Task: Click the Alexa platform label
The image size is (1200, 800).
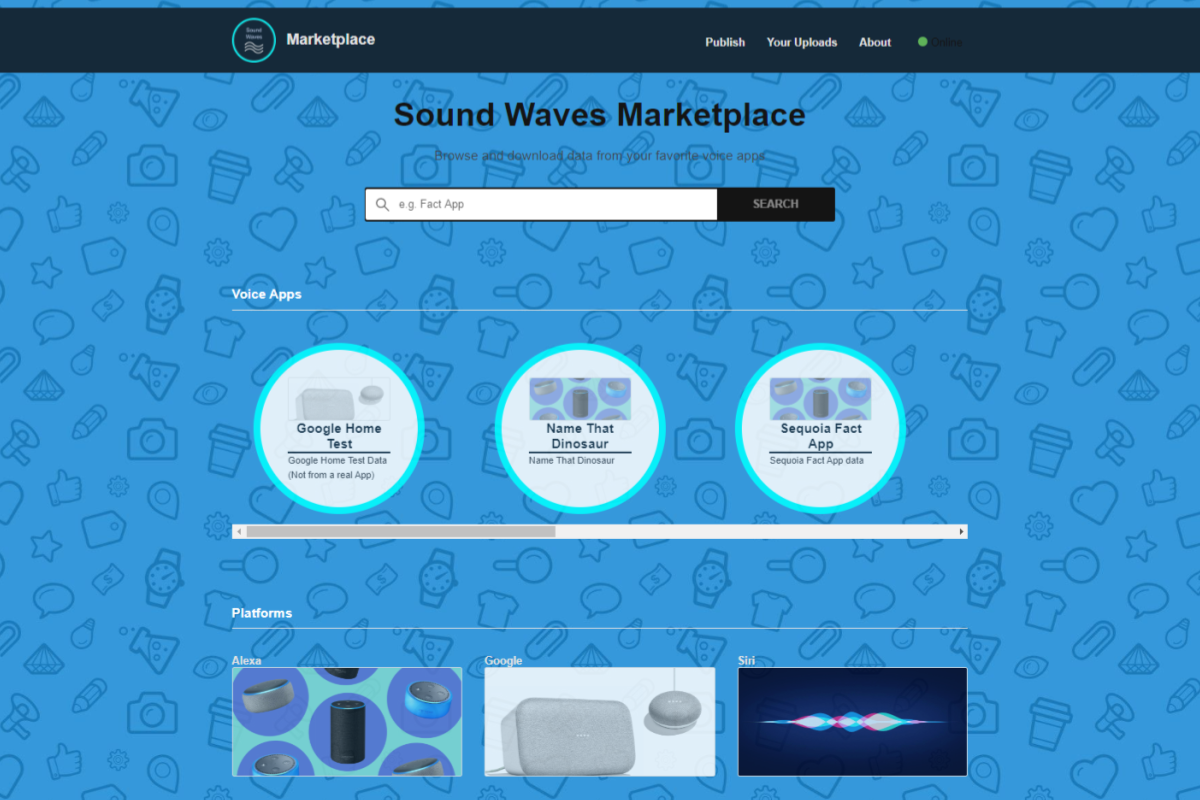Action: click(x=247, y=661)
